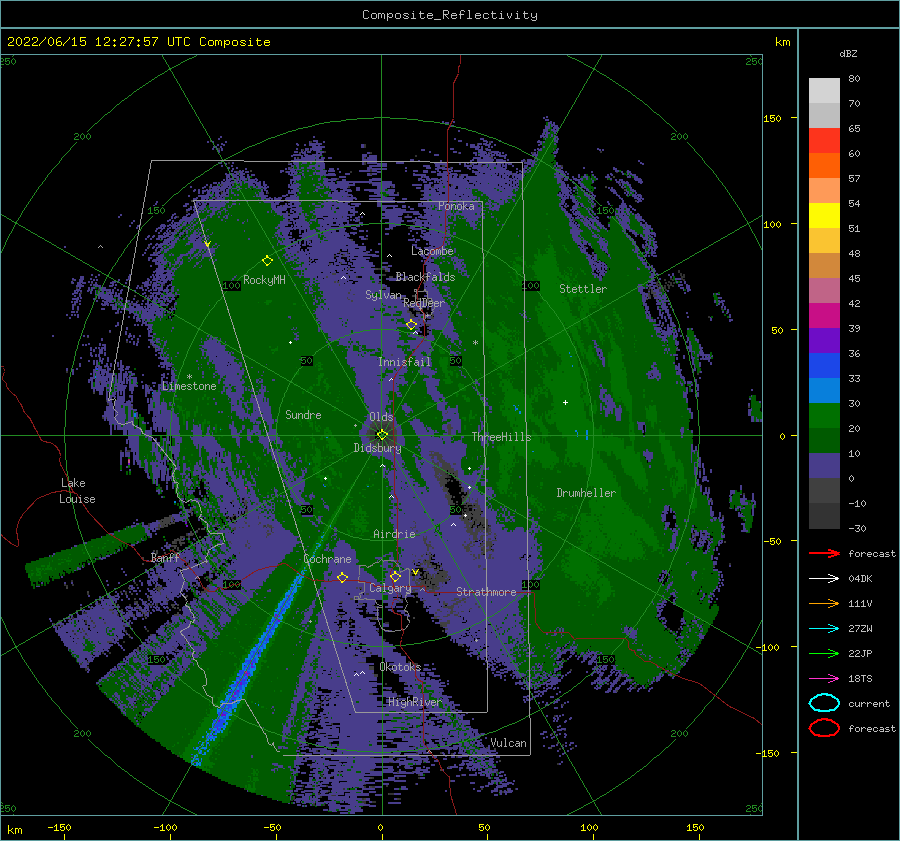Click the red forecast arrow in the legend
The image size is (900, 841).
(x=824, y=553)
